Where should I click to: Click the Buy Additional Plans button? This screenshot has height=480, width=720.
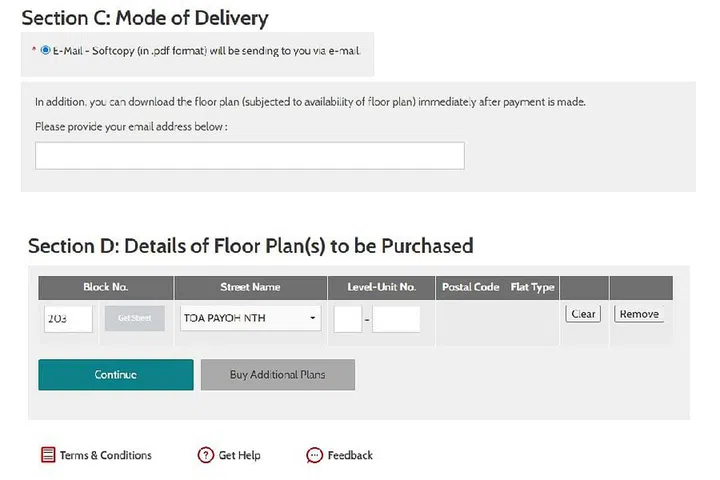[x=277, y=375]
